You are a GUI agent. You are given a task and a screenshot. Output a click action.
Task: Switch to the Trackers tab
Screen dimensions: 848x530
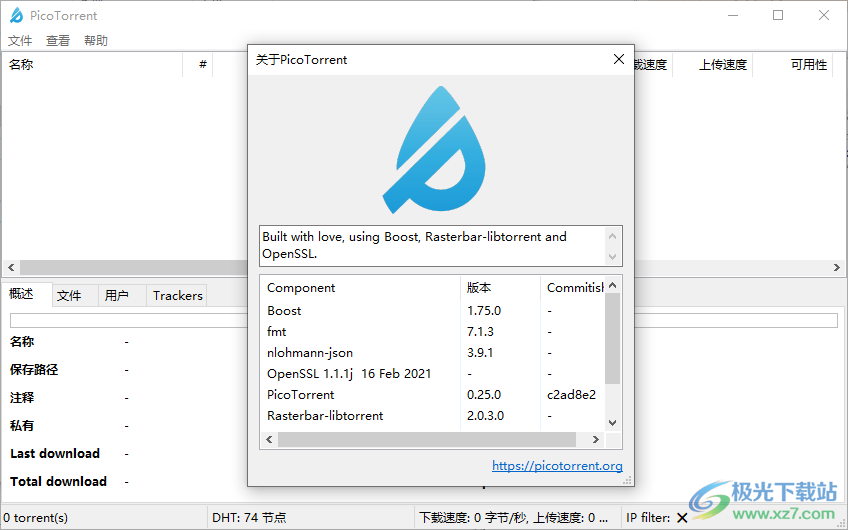(x=177, y=296)
